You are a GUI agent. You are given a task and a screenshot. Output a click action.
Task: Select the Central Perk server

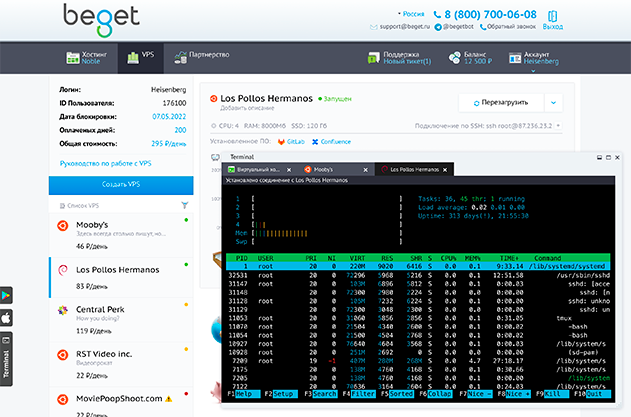tap(121, 320)
